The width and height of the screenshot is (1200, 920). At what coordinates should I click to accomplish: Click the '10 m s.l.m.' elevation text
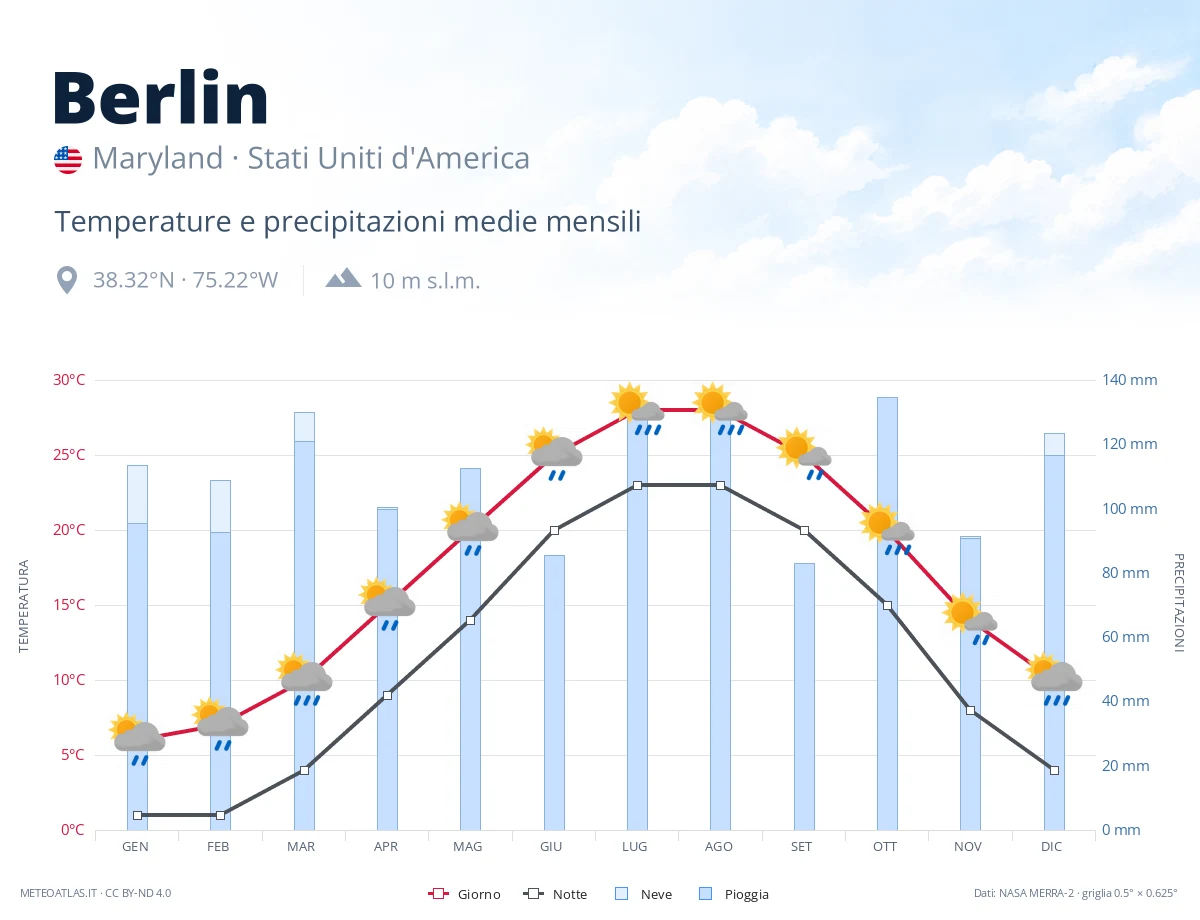(x=425, y=281)
